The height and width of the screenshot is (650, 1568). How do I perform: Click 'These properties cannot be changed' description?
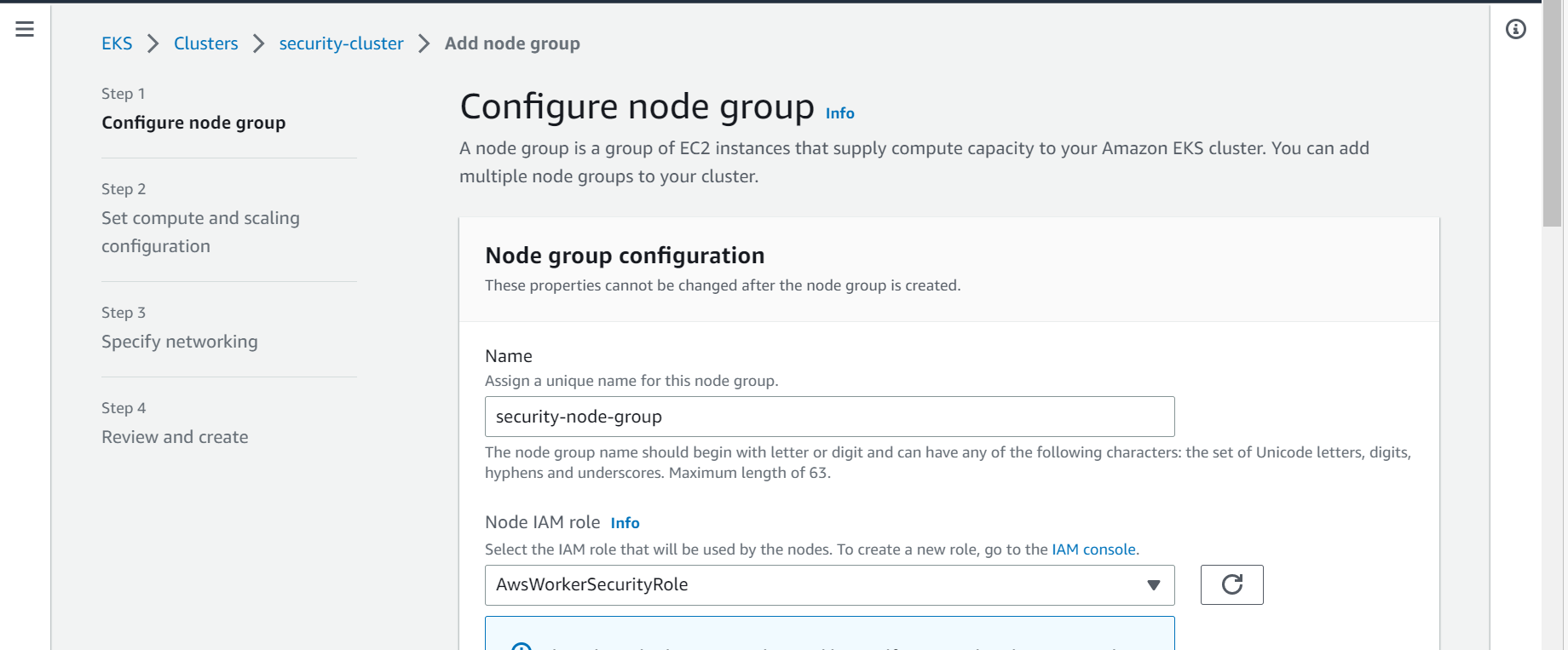[723, 285]
